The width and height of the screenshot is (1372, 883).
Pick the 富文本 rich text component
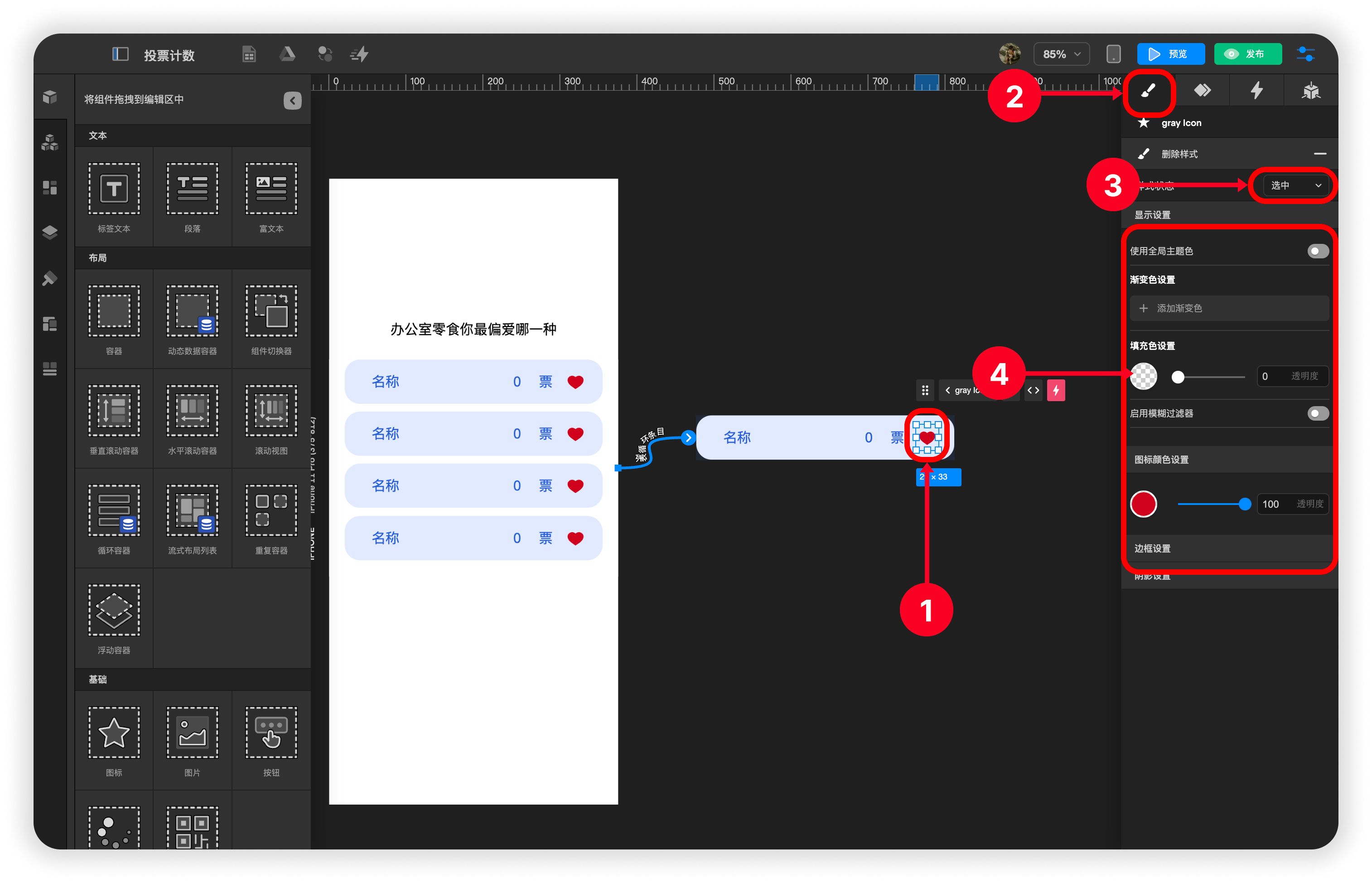point(271,197)
